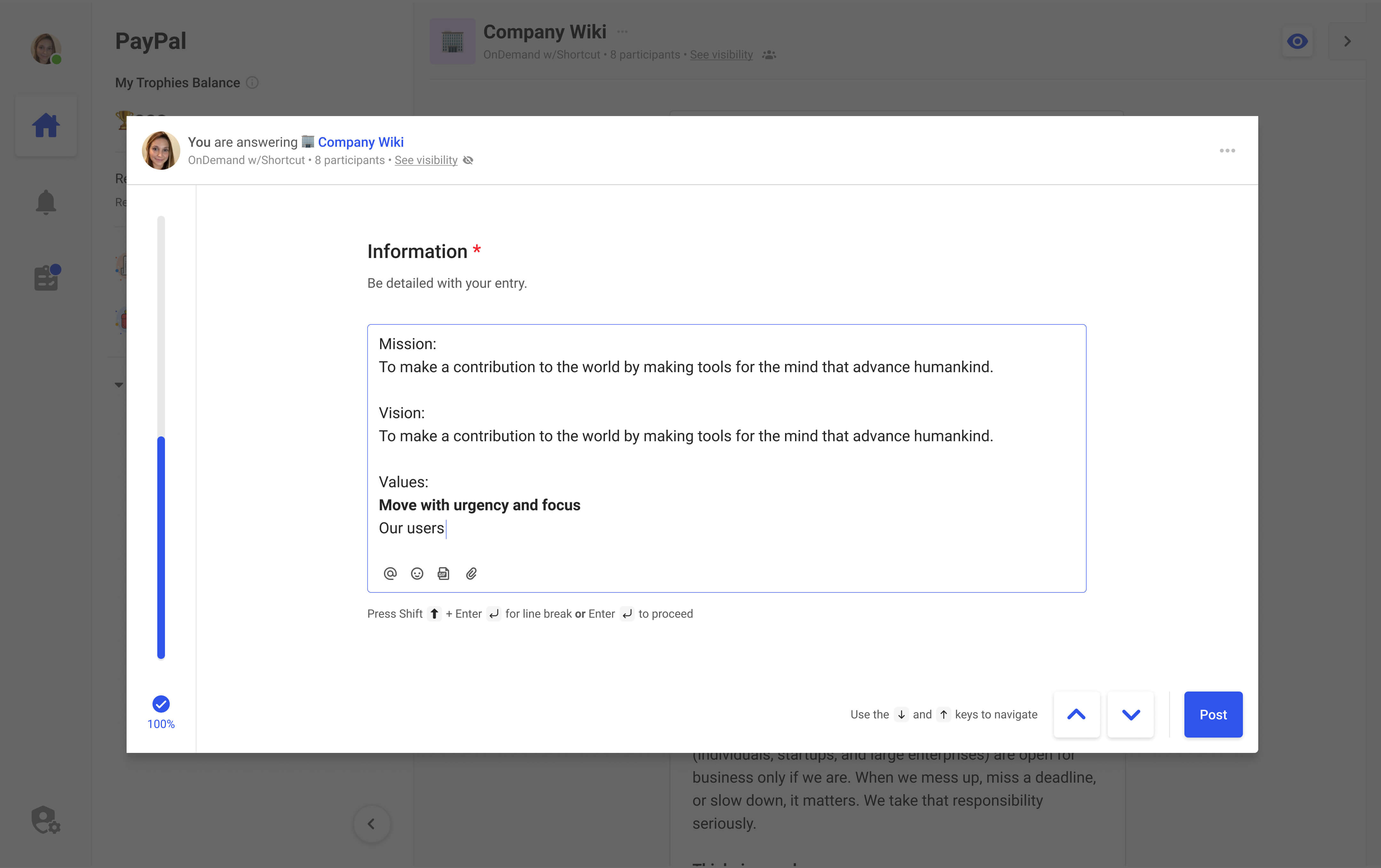Open the modal's three-dot options menu
Viewport: 1381px width, 868px height.
pos(1227,150)
